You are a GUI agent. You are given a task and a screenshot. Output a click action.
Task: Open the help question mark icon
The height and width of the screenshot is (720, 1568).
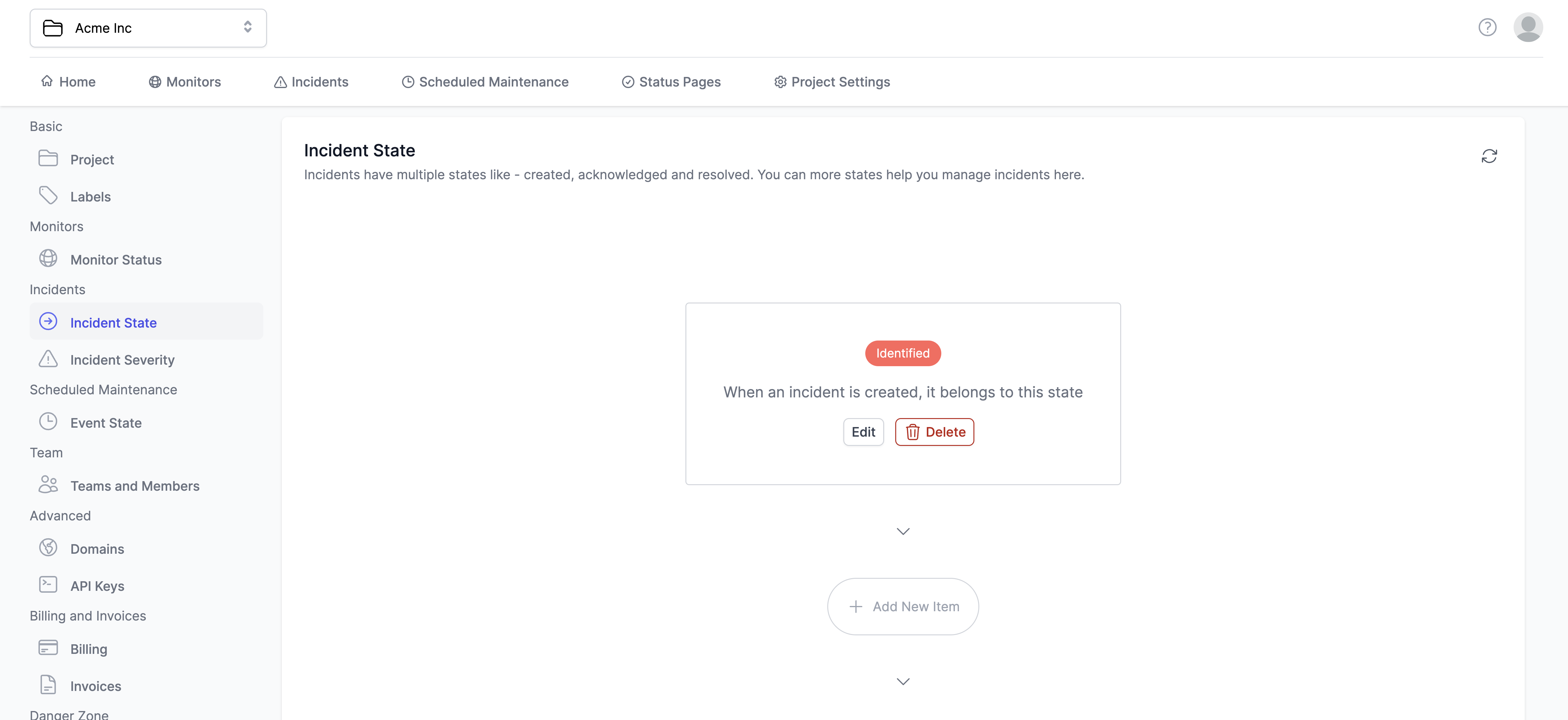[x=1487, y=28]
